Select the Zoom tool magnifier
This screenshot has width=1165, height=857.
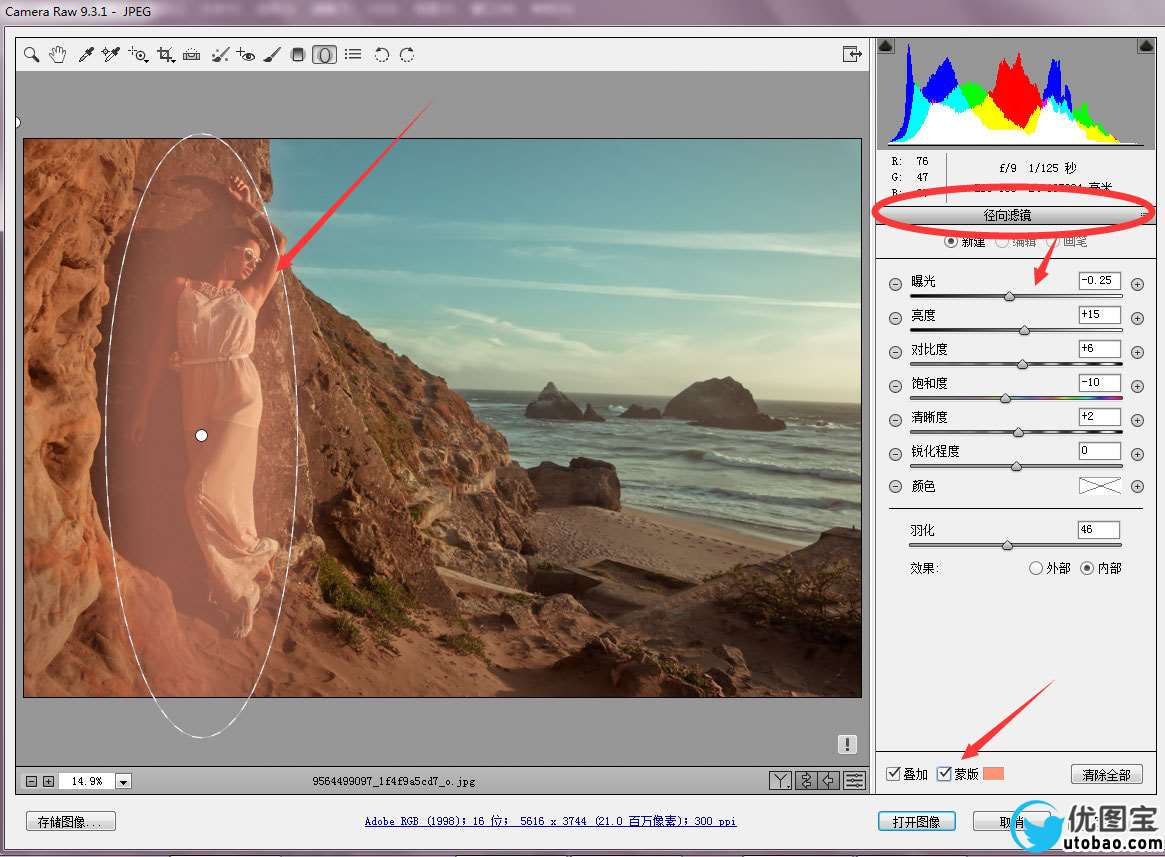[x=31, y=54]
